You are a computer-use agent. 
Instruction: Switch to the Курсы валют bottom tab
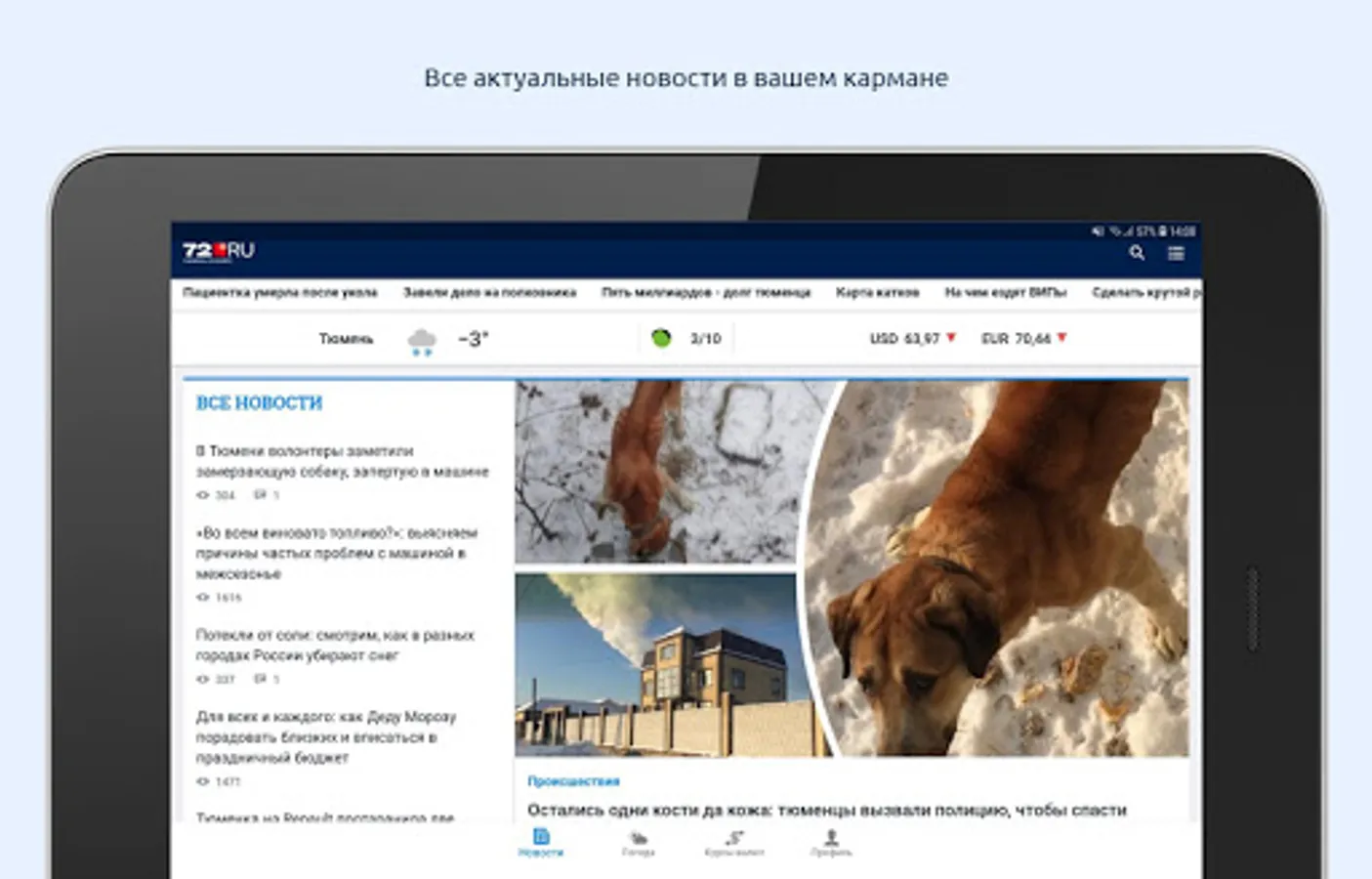pos(734,843)
